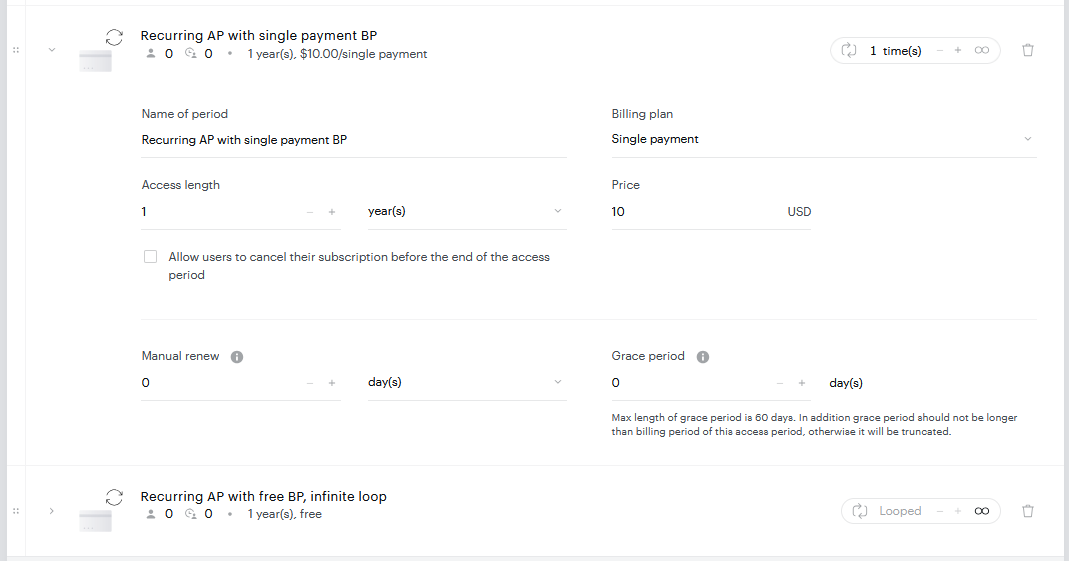1069x561 pixels.
Task: Delete the single payment BP period
Action: point(1027,50)
